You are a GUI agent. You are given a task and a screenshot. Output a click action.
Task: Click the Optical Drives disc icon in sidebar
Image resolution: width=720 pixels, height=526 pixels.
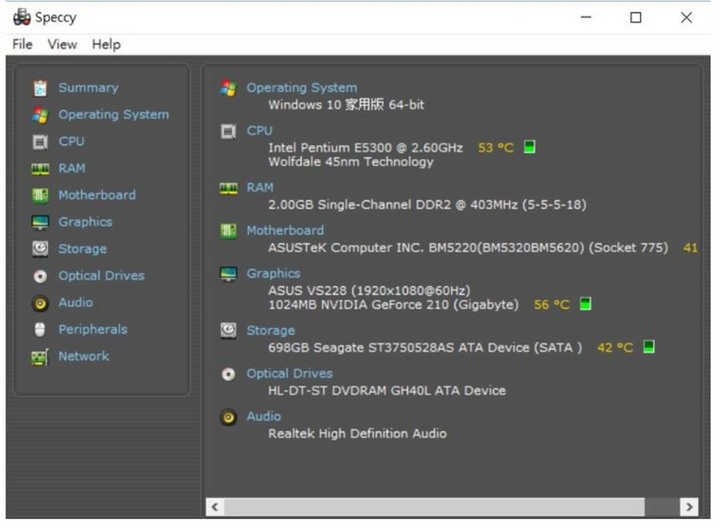tap(40, 276)
